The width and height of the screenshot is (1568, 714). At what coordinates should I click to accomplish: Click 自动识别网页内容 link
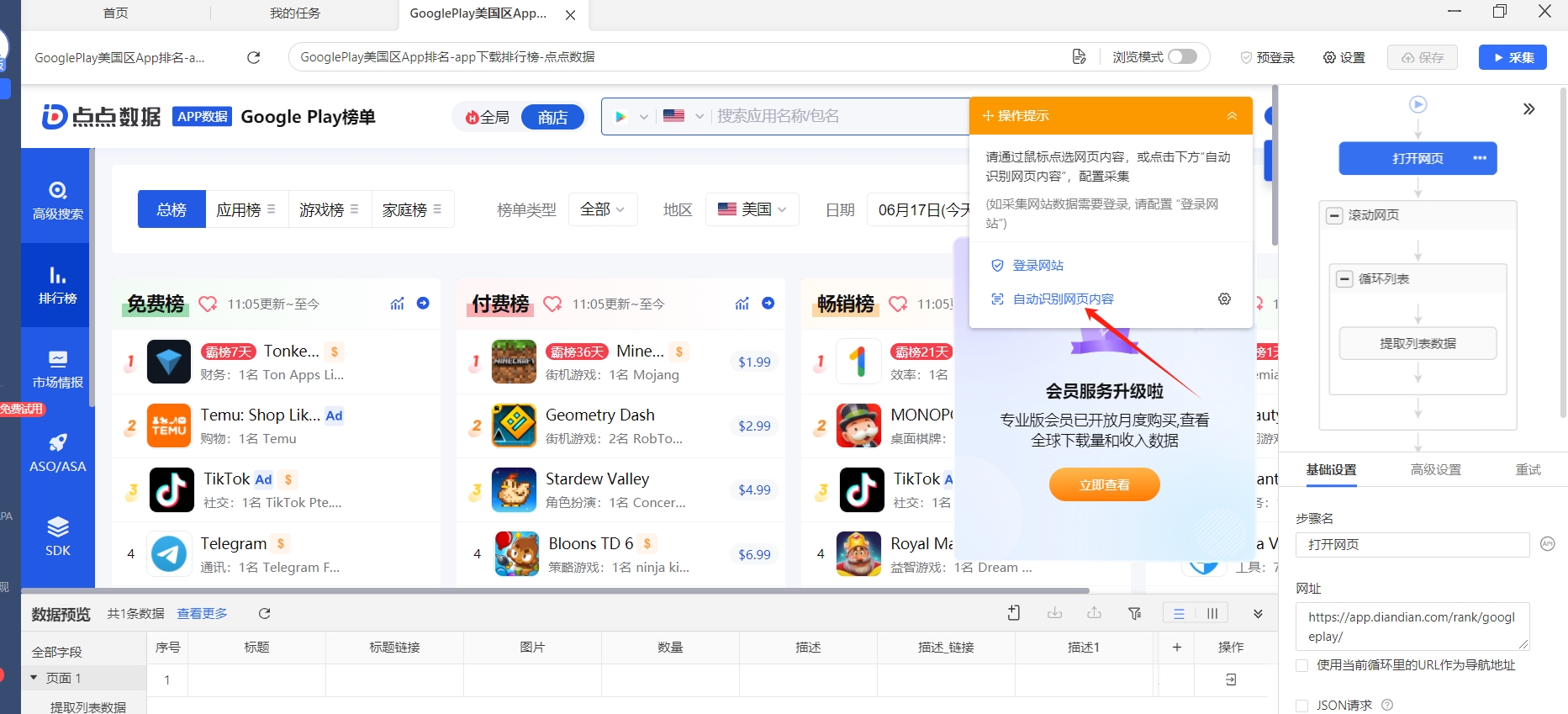pyautogui.click(x=1063, y=299)
